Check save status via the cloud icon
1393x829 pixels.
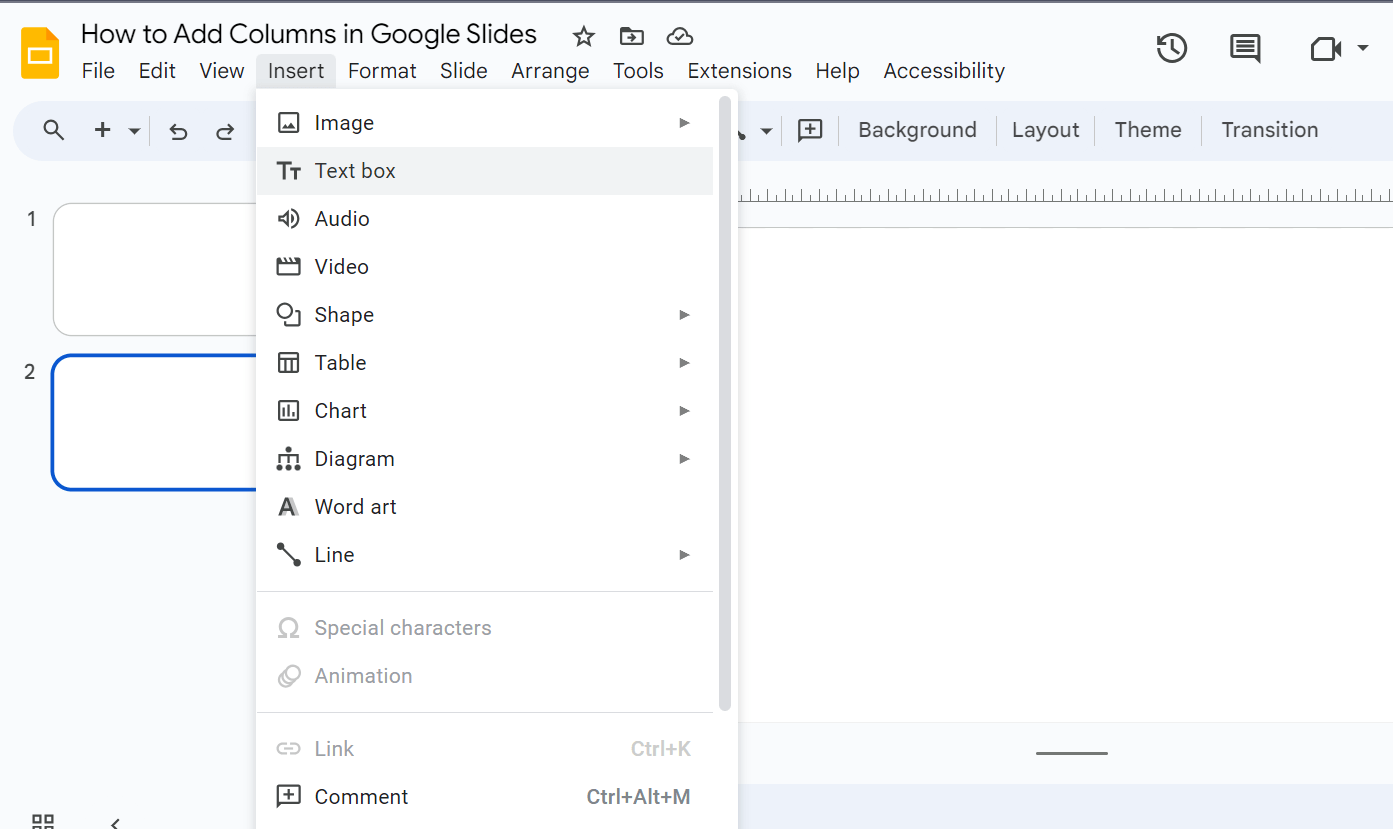pos(679,36)
